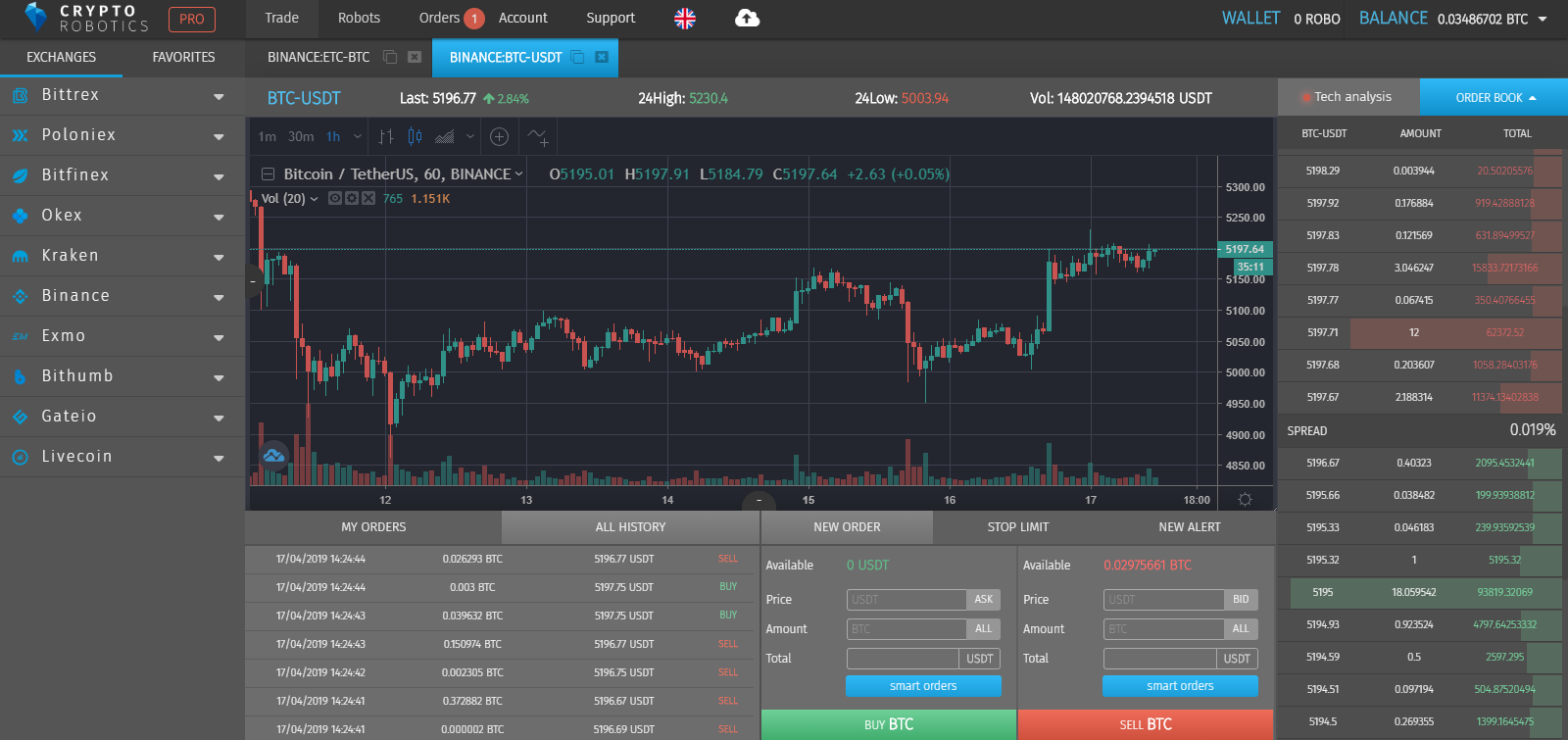Toggle Vol indicator visibility eye

click(335, 198)
